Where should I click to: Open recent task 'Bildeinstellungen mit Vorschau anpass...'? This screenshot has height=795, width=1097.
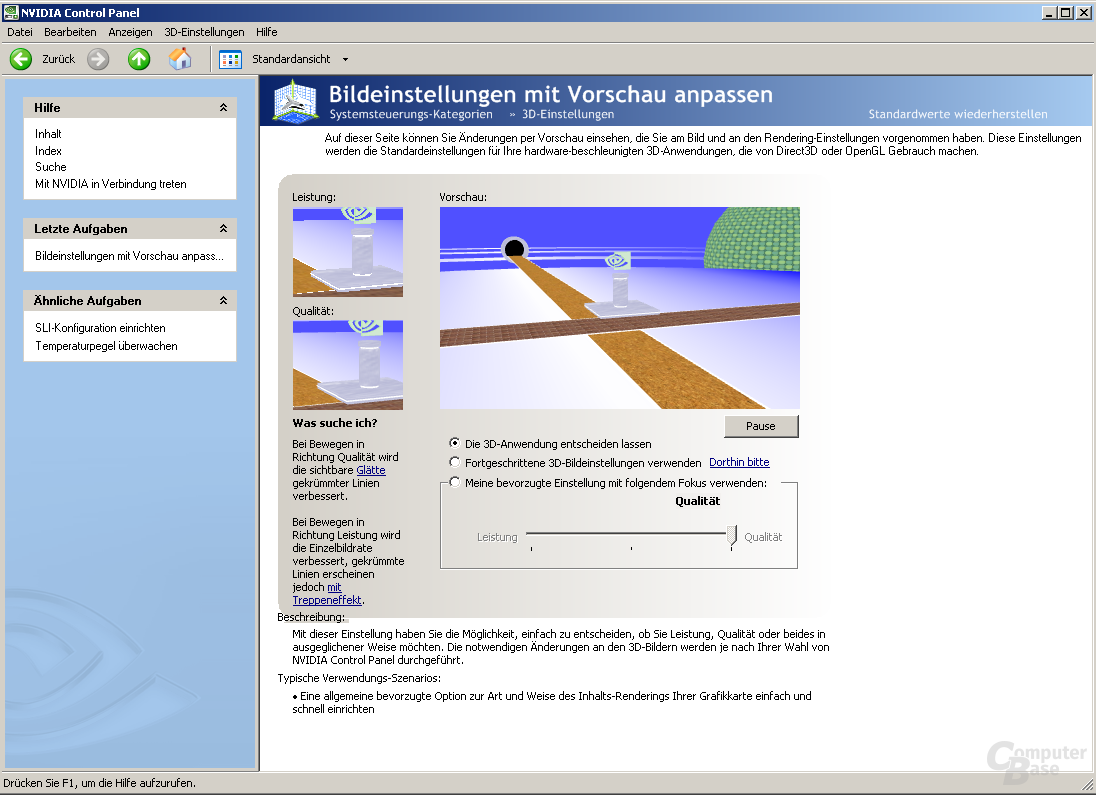[x=129, y=256]
